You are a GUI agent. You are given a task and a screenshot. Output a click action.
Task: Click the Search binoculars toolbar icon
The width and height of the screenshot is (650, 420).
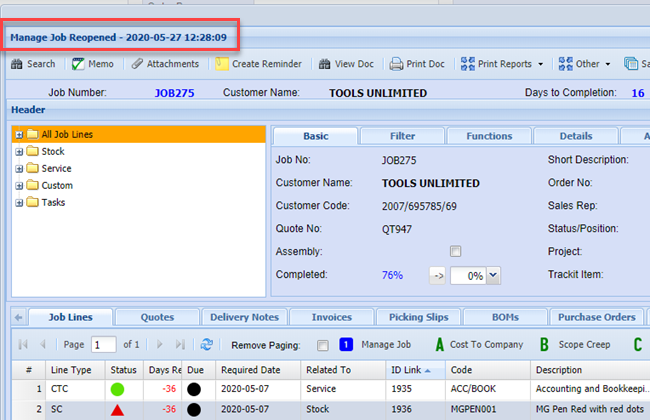(x=17, y=64)
